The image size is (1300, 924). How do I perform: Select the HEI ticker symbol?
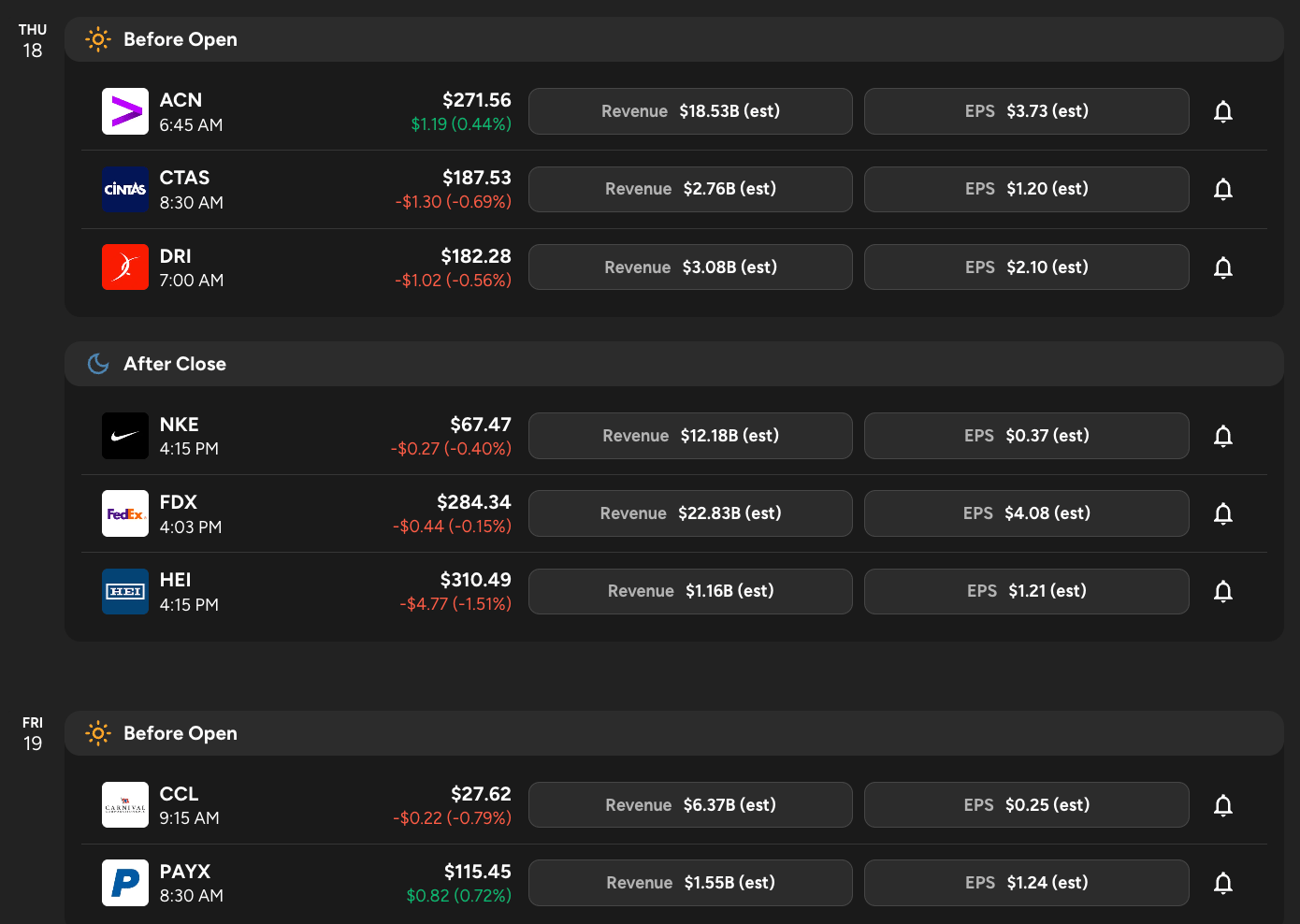tap(175, 580)
